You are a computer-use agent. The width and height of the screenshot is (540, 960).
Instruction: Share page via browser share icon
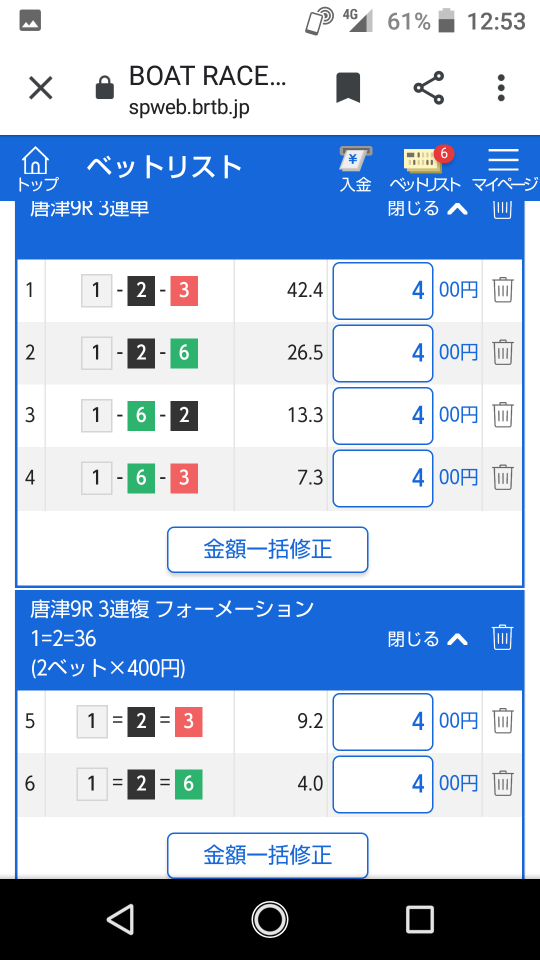[x=429, y=88]
